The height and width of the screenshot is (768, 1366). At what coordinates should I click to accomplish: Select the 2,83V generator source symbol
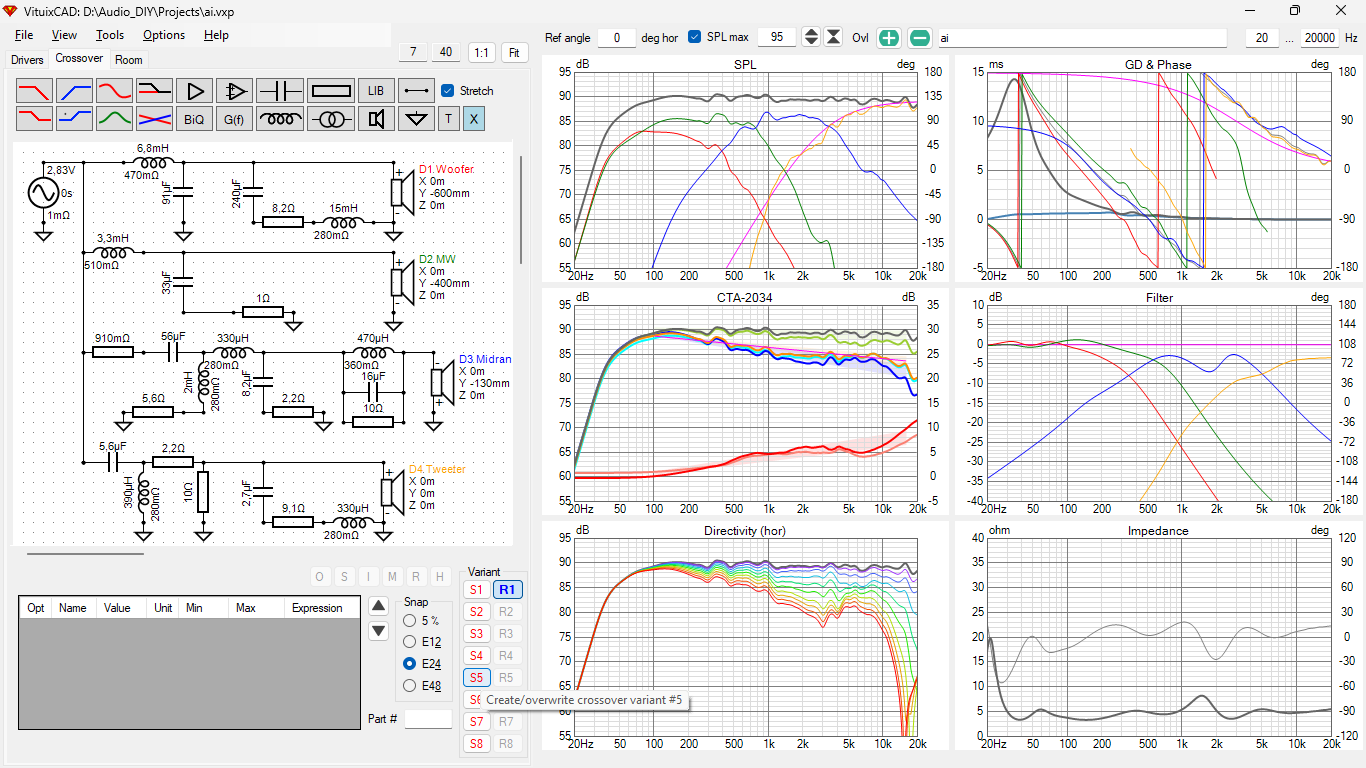point(44,193)
